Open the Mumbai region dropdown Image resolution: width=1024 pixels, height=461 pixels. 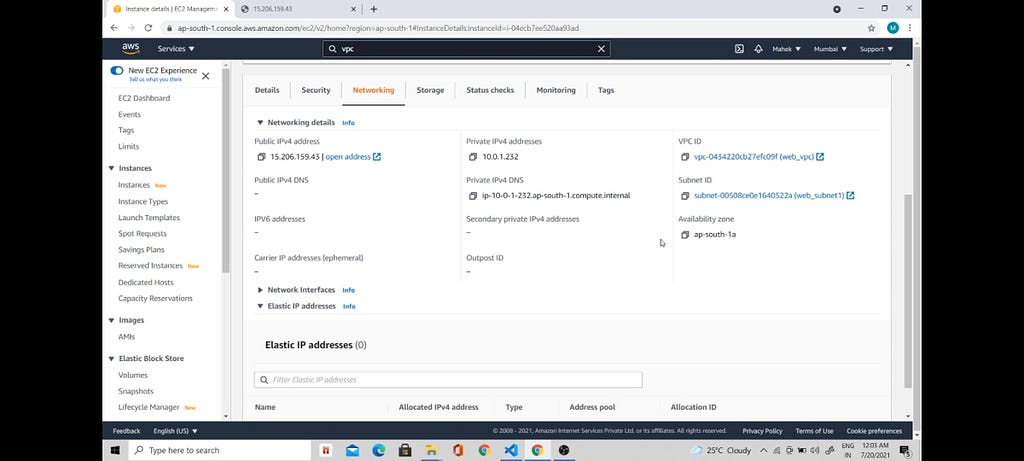[830, 49]
